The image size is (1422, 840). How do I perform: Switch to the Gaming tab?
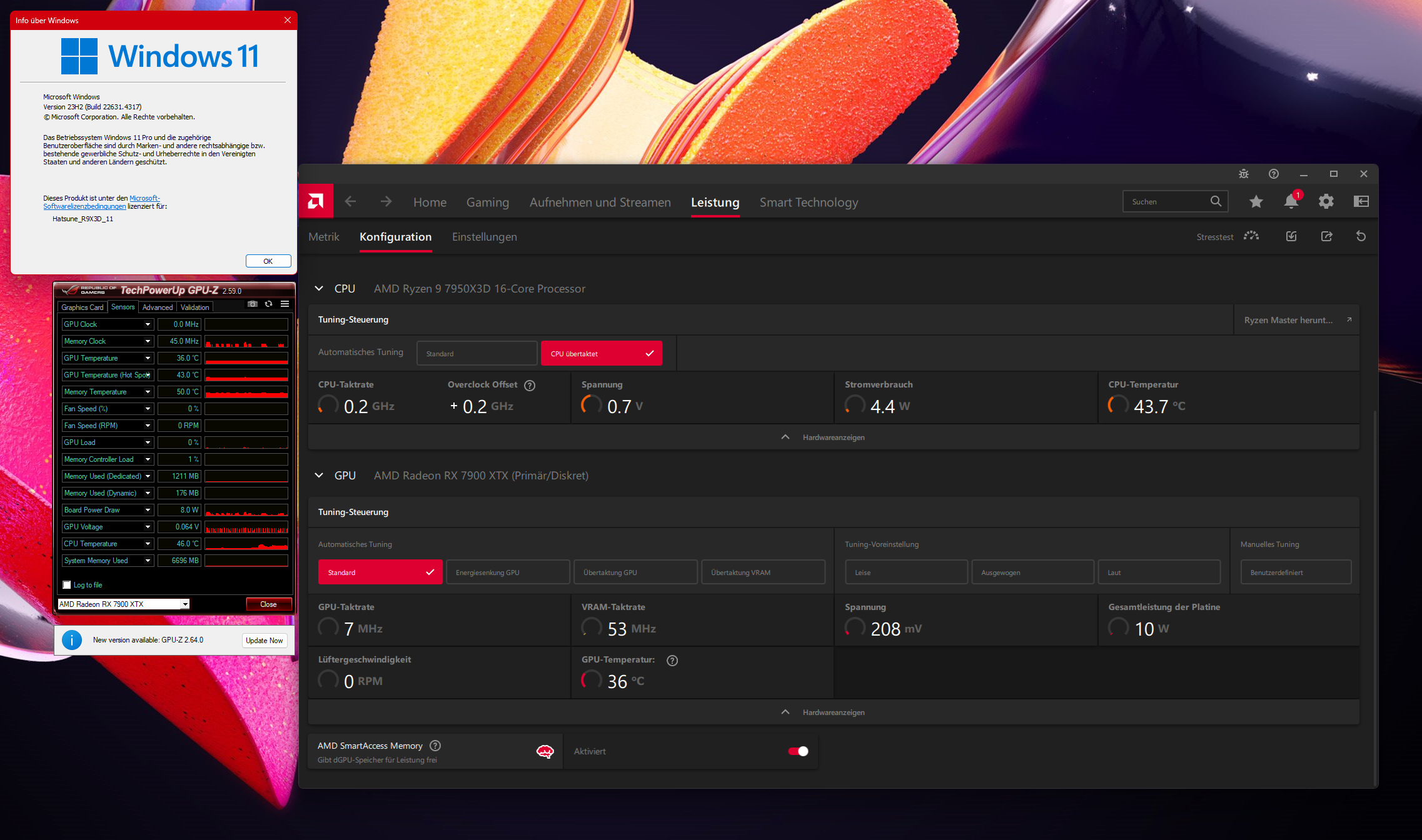tap(487, 202)
